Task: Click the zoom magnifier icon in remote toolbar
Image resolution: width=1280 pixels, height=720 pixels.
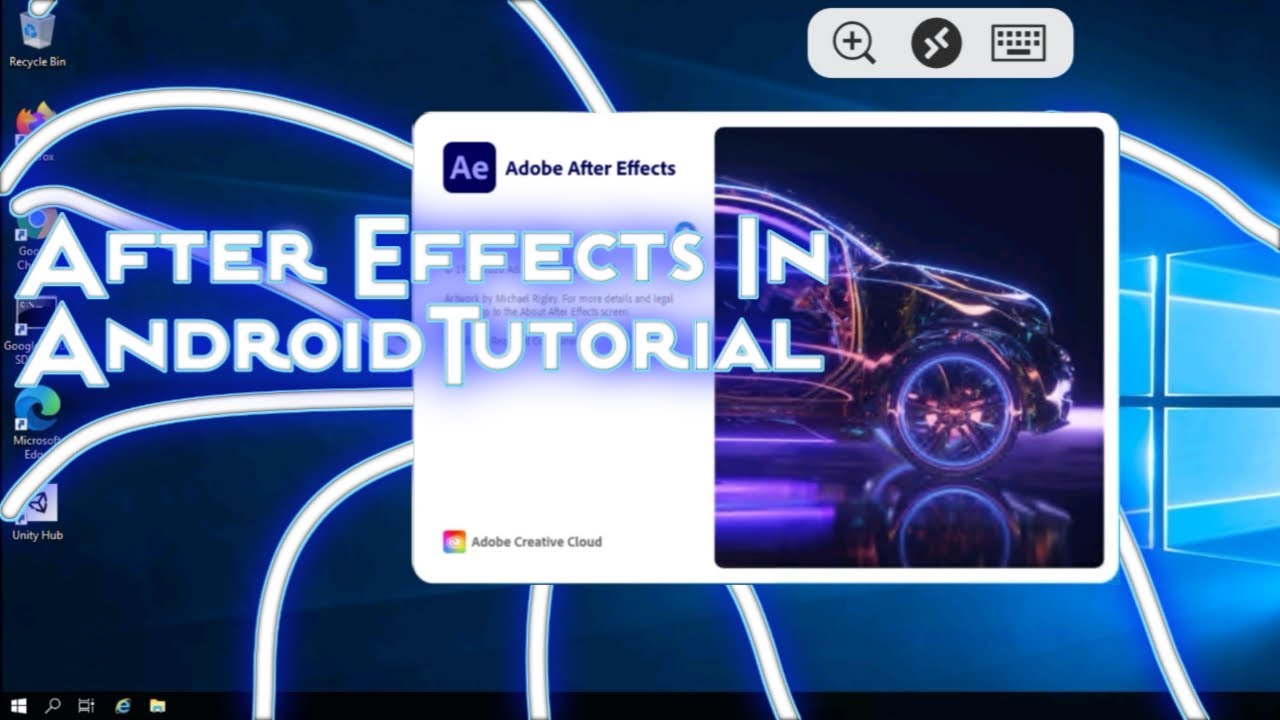Action: coord(854,44)
